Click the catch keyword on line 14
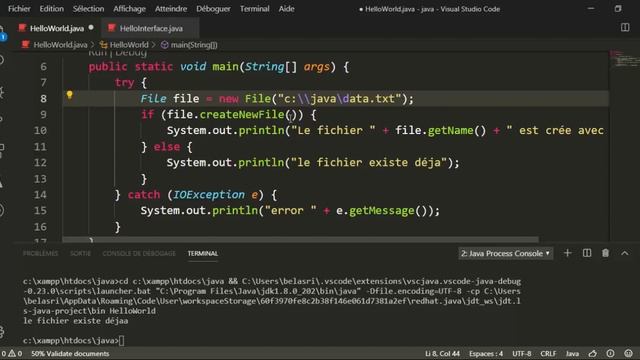Image resolution: width=640 pixels, height=360 pixels. 144,195
